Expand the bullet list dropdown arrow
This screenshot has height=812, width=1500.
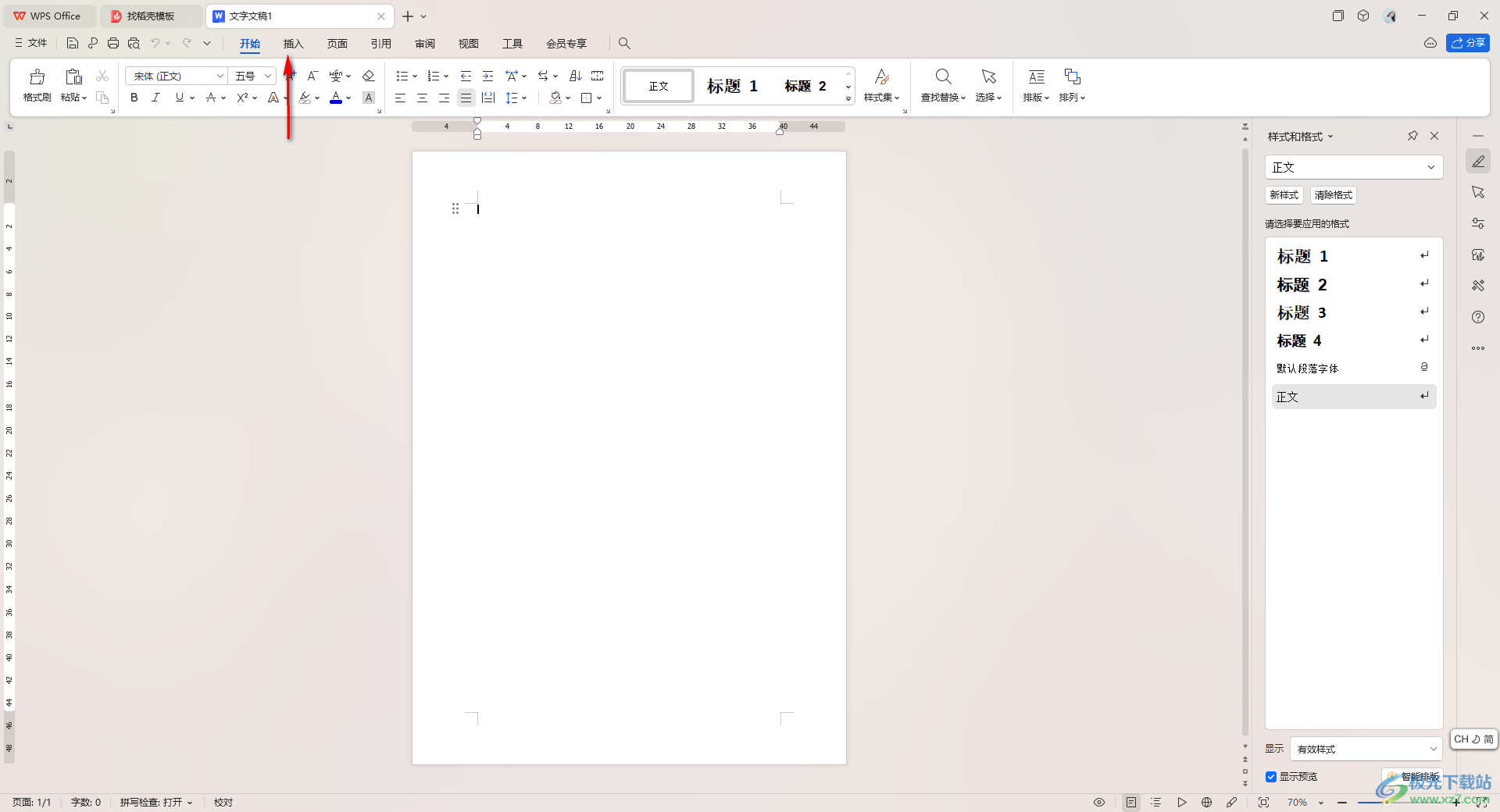(x=415, y=76)
